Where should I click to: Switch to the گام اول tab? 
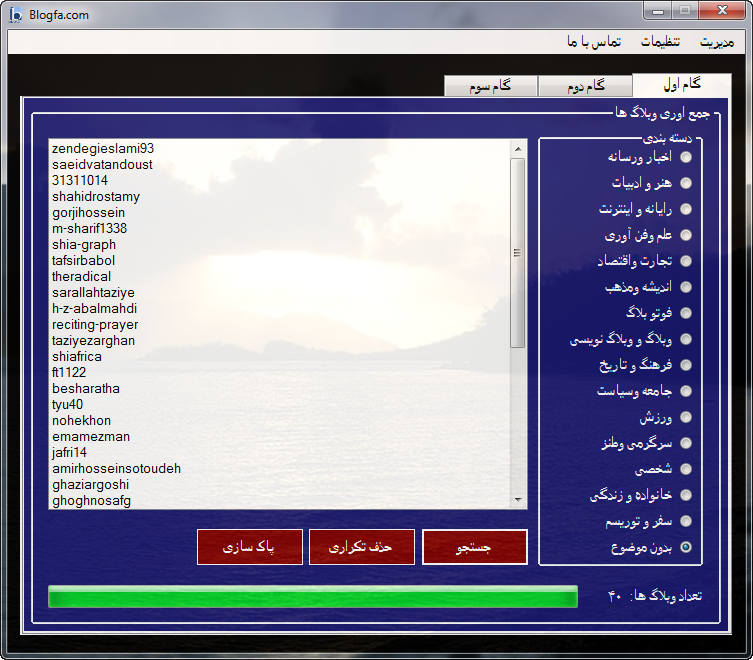tap(682, 85)
